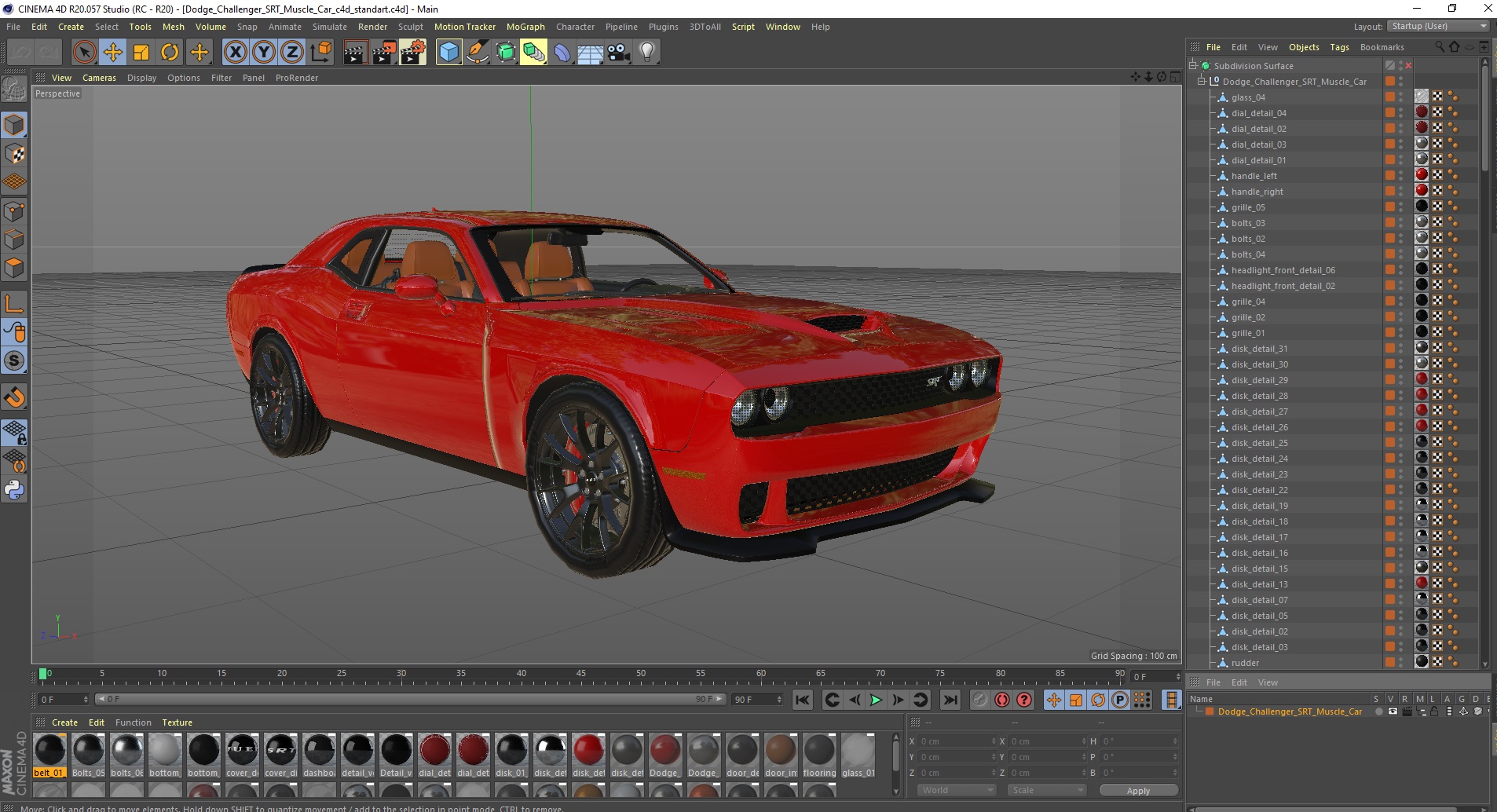Screen dimensions: 1497x812
Task: Select the door_in brown material
Action: (781, 755)
